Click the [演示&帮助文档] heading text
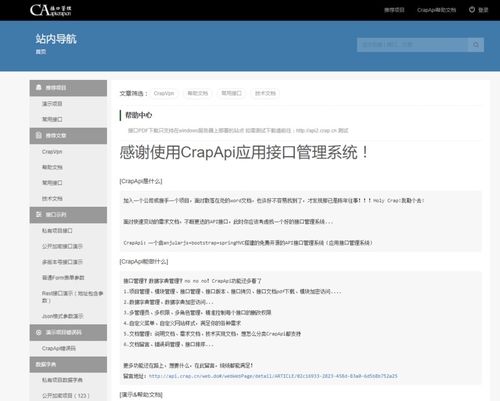This screenshot has width=500, height=401. tap(141, 395)
